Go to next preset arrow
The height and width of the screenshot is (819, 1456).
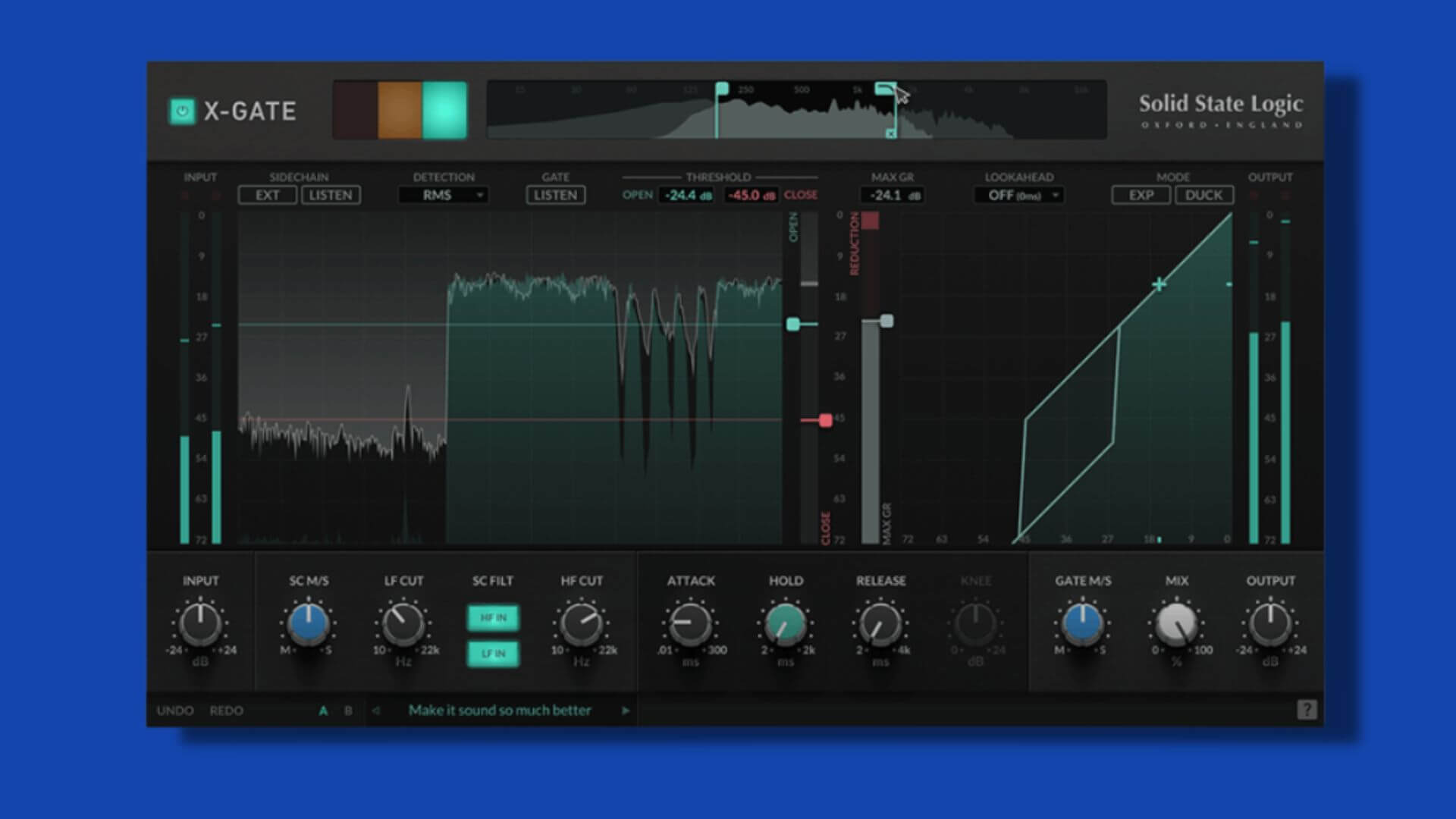point(626,711)
